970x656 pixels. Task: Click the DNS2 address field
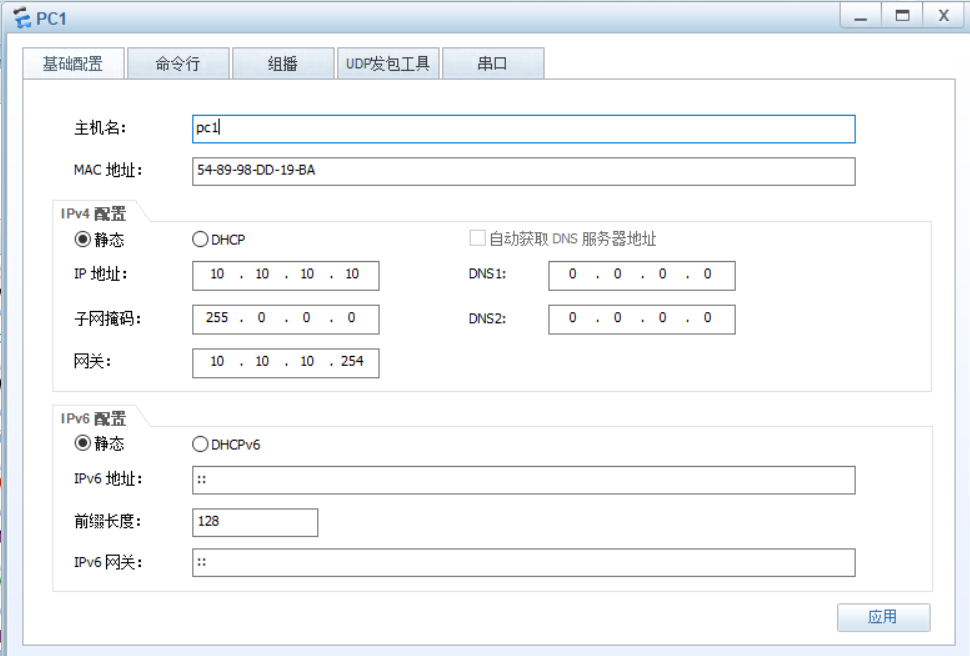point(642,319)
